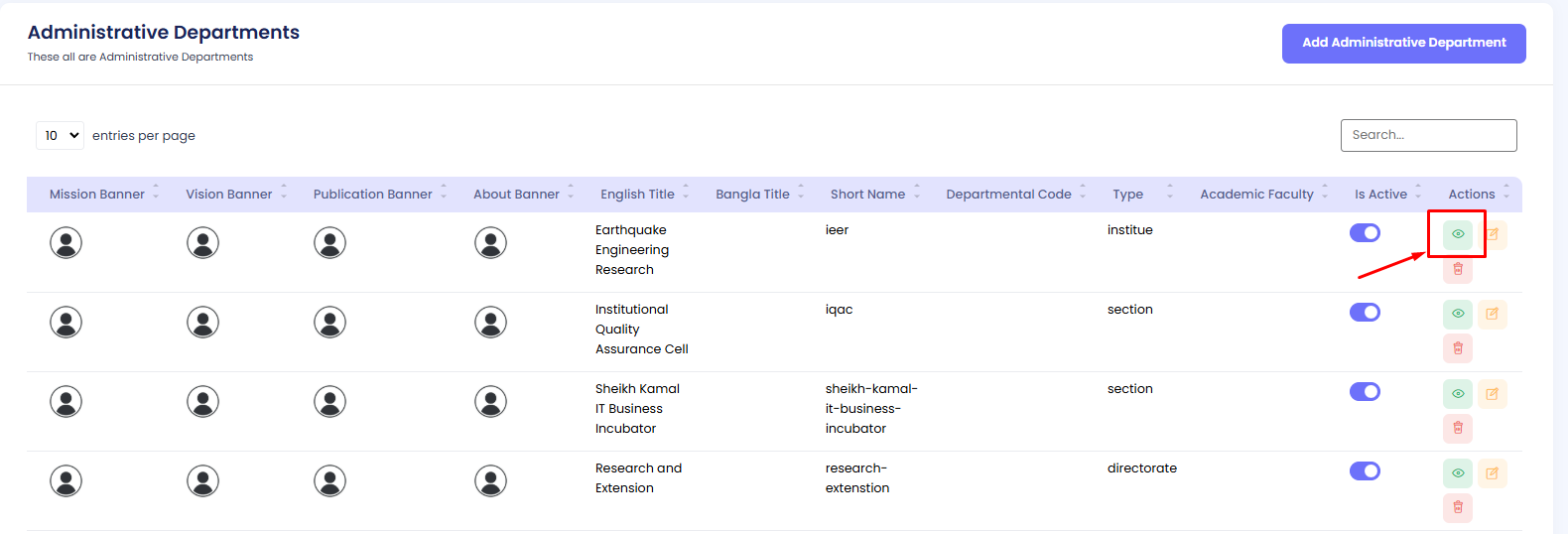This screenshot has width=1568, height=534.
Task: Open the entries per page dropdown
Action: pos(61,136)
